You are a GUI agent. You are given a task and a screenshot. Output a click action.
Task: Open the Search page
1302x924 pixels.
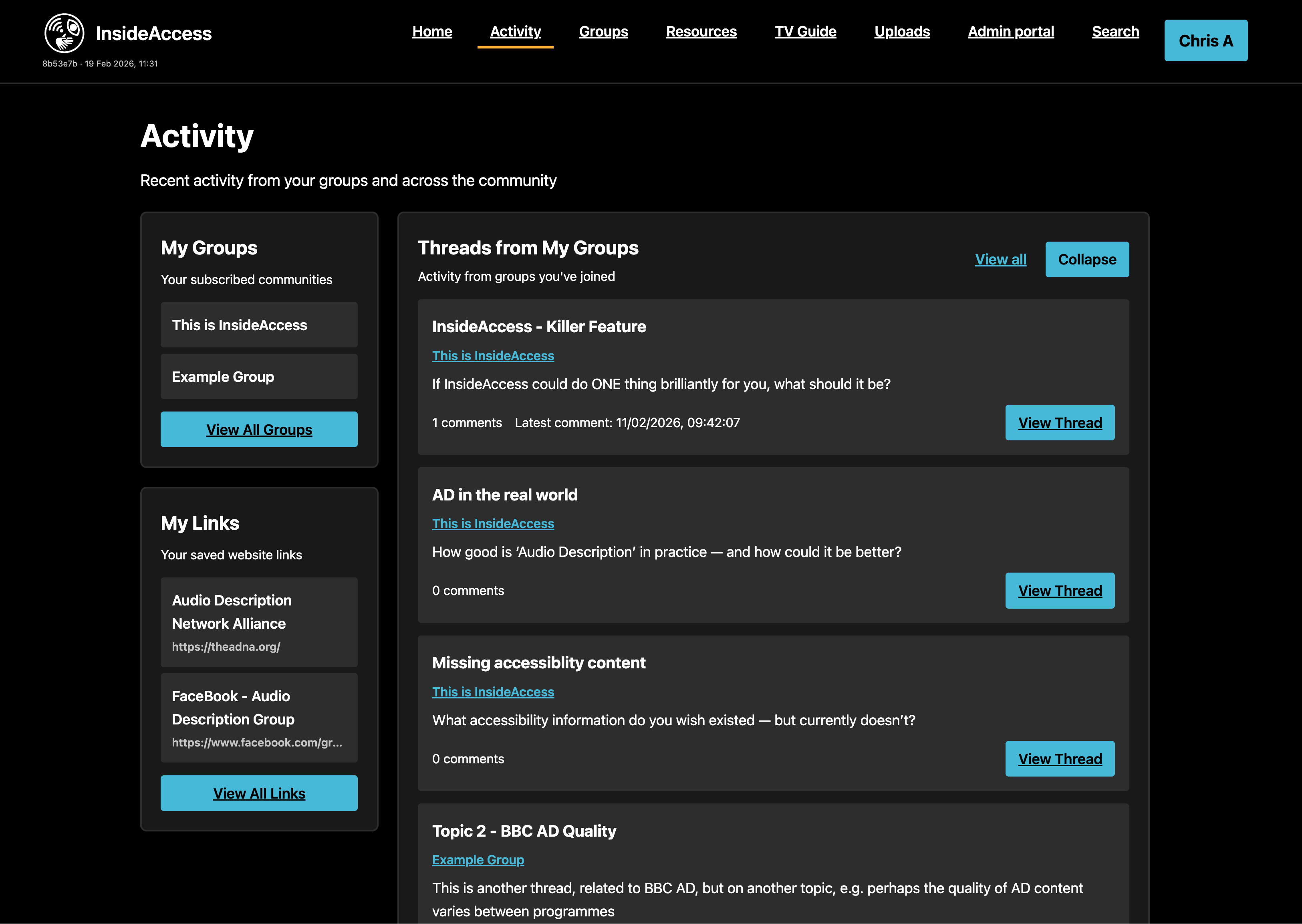point(1115,32)
